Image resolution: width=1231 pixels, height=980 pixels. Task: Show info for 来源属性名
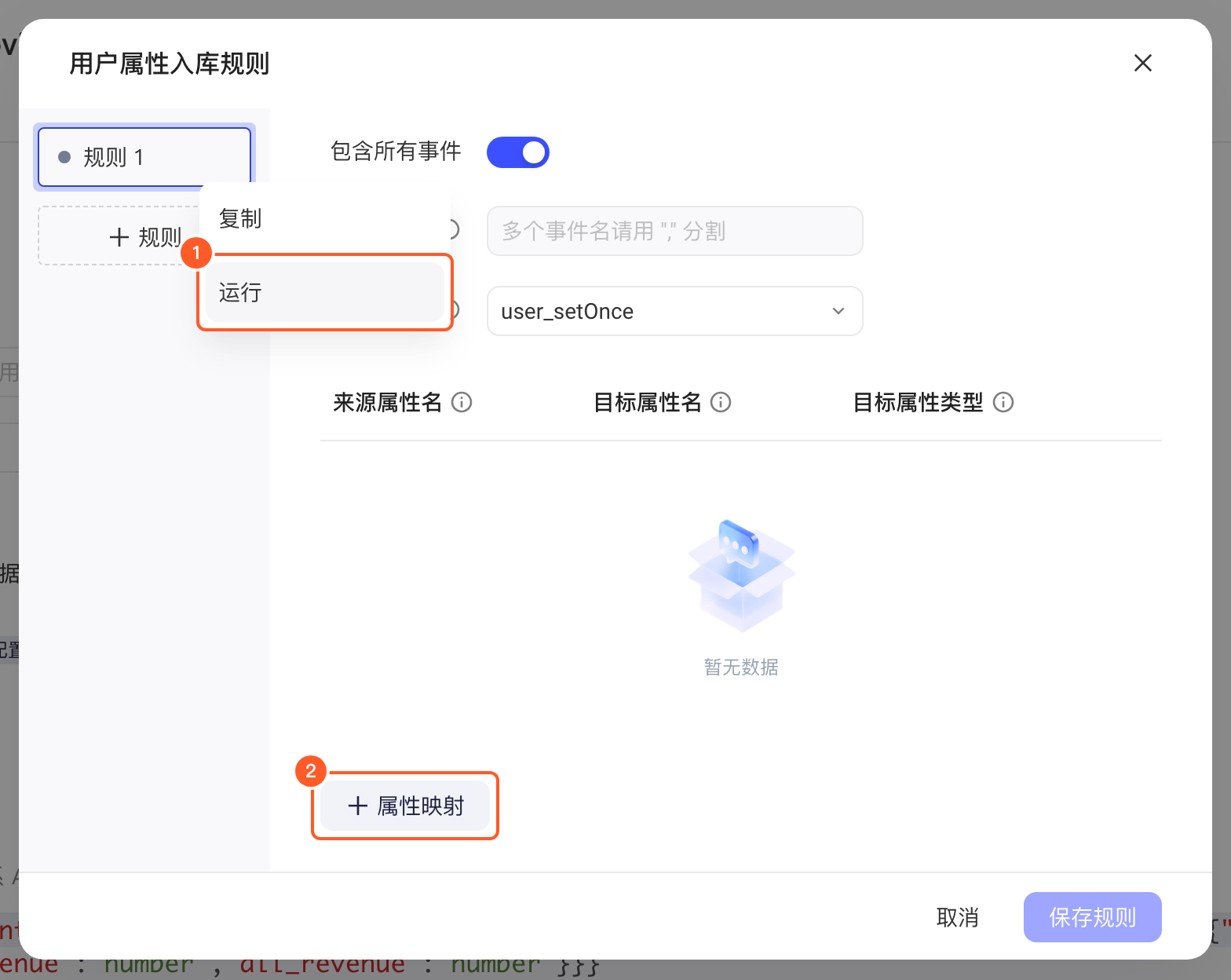tap(462, 403)
